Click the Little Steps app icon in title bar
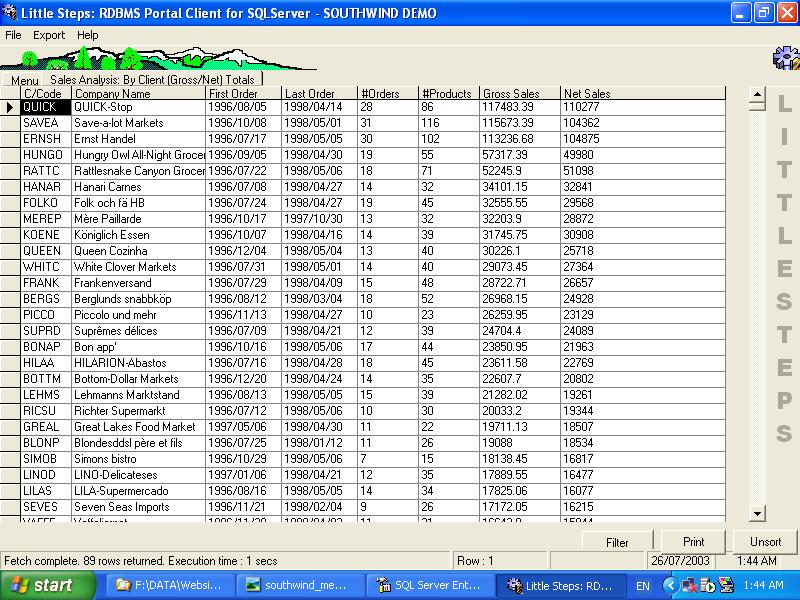The height and width of the screenshot is (600, 800). (x=9, y=12)
